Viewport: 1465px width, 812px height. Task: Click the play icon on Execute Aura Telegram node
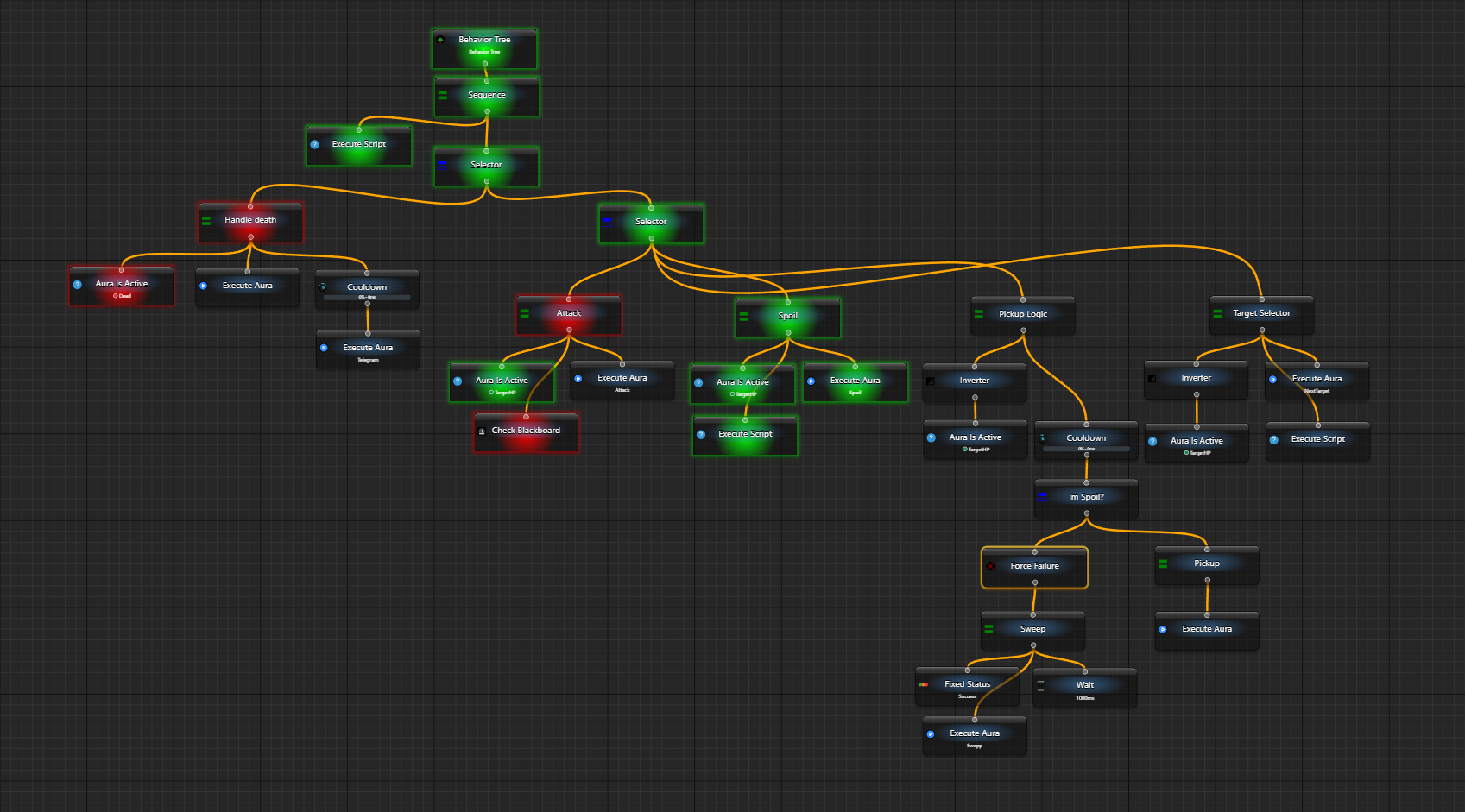coord(324,348)
